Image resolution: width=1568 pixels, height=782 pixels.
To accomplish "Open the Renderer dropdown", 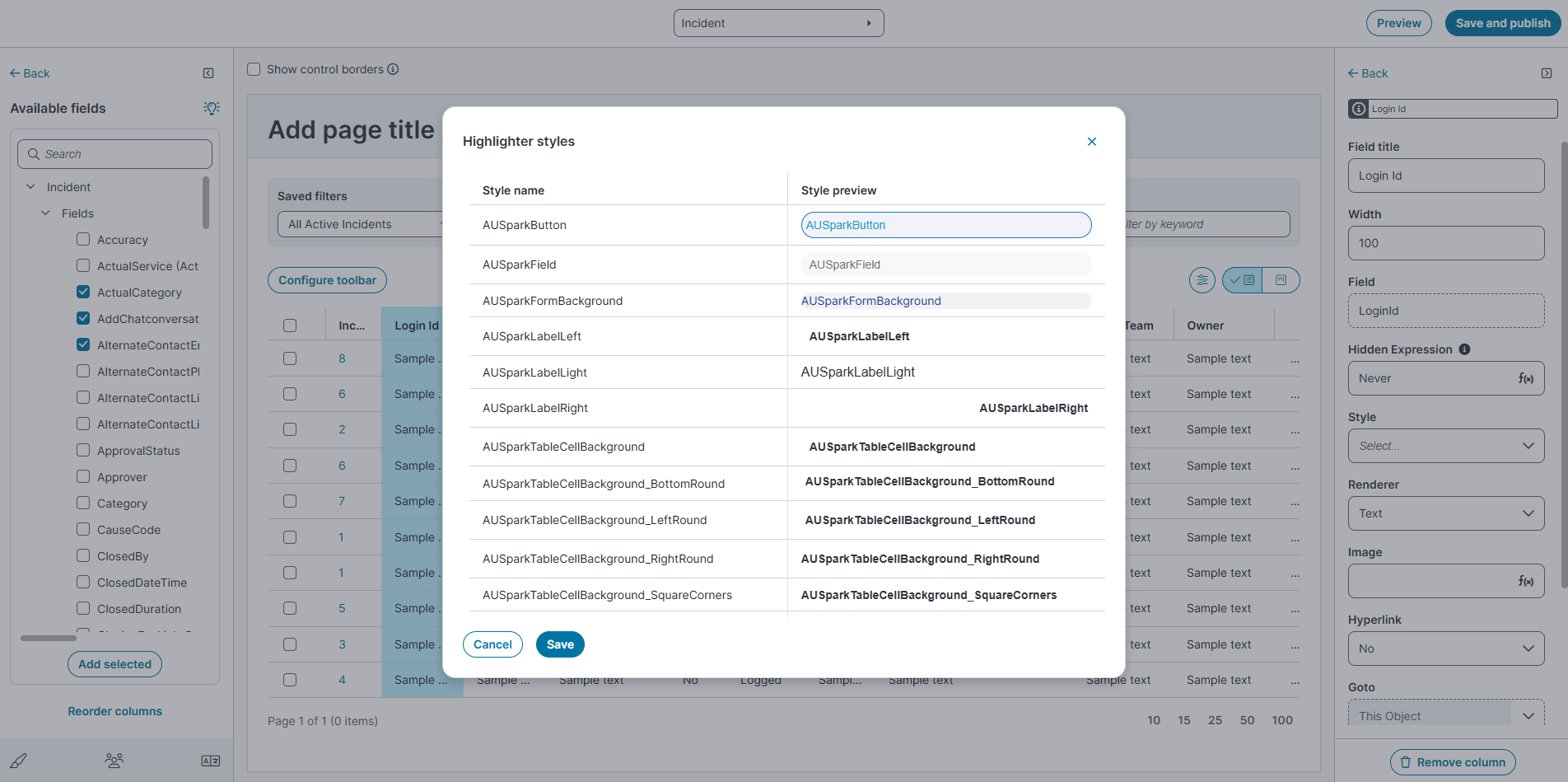I will [1446, 513].
